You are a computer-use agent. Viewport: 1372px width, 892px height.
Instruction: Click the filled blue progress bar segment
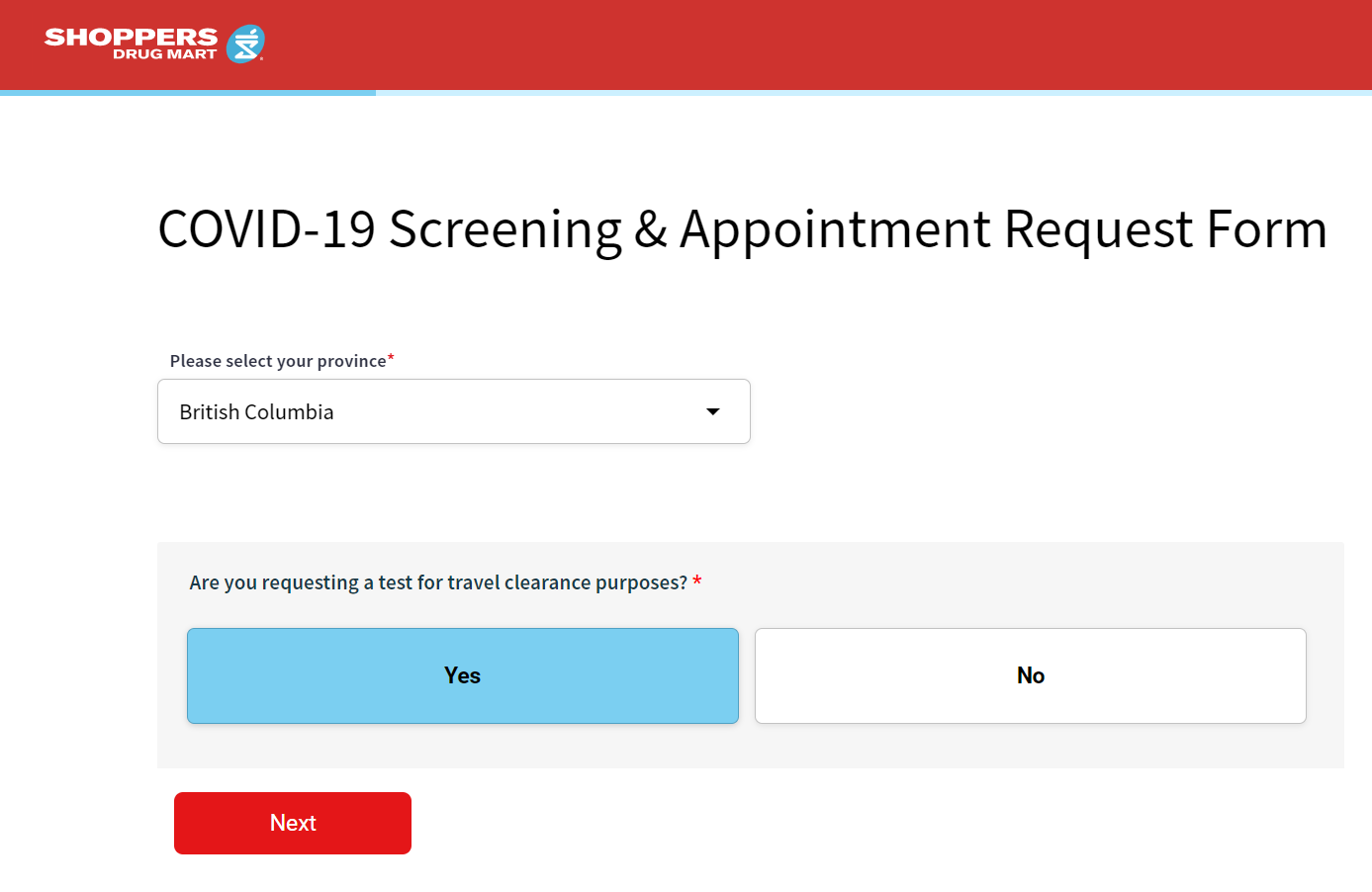tap(188, 93)
